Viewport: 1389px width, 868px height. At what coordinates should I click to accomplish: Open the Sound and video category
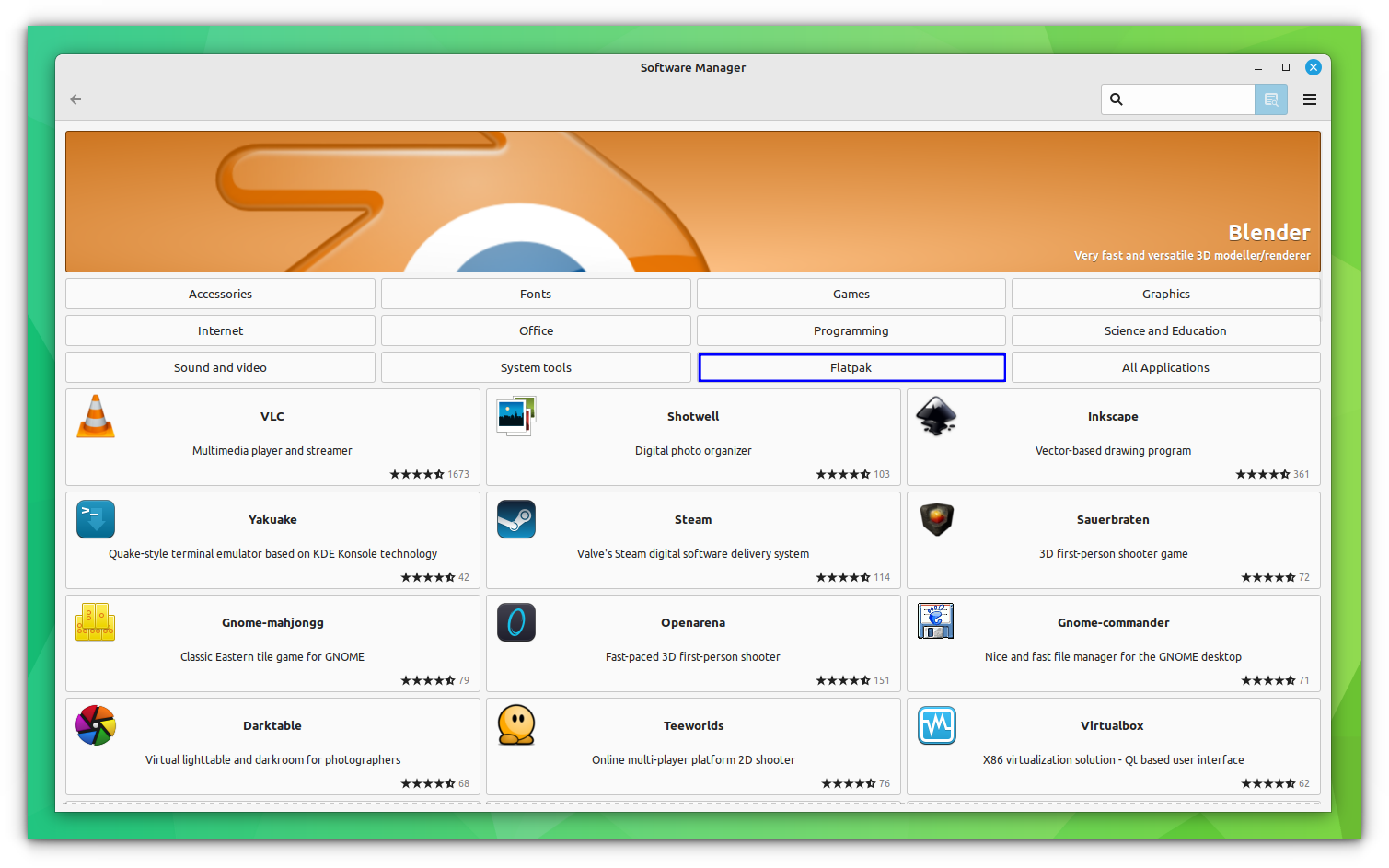pyautogui.click(x=220, y=366)
